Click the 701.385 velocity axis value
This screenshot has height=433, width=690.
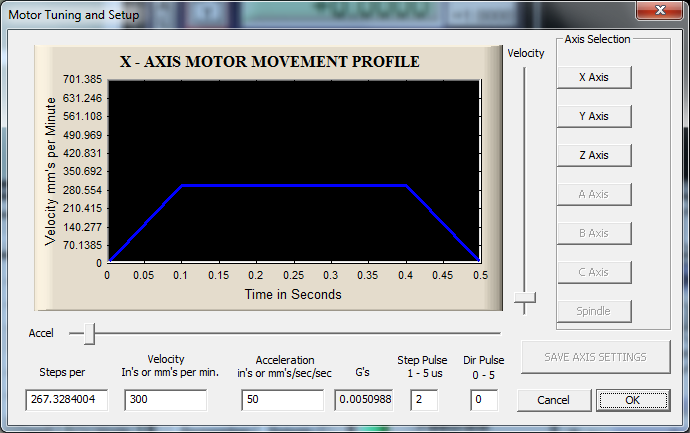coord(82,79)
